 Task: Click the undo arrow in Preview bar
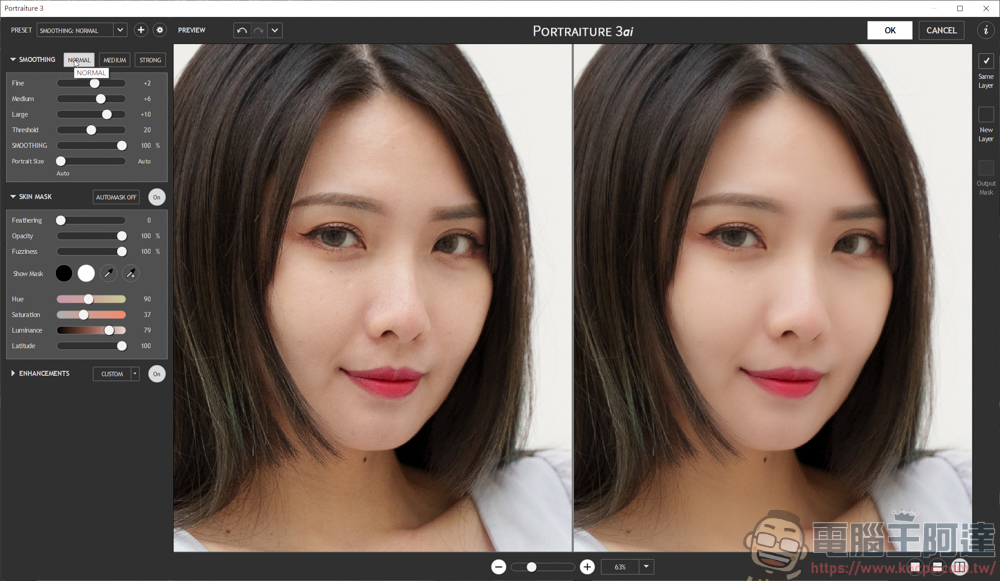[241, 30]
